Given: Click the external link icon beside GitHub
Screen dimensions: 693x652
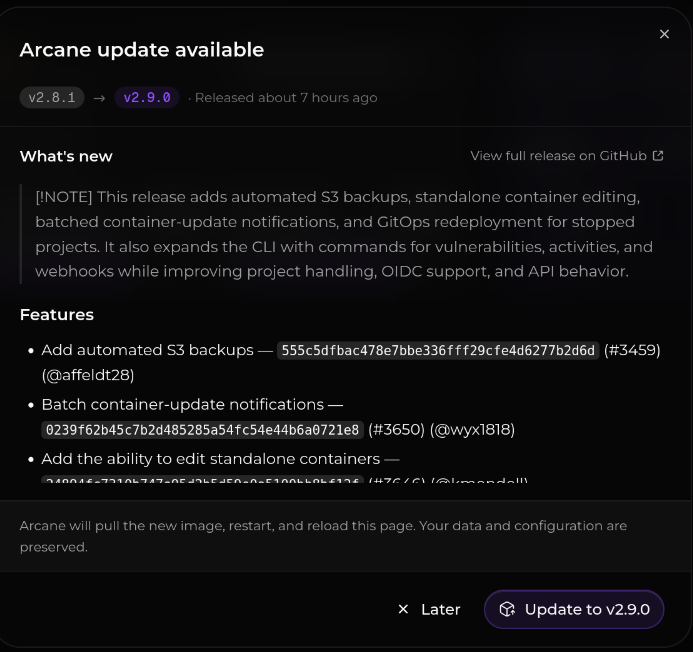Looking at the screenshot, I should coord(658,156).
